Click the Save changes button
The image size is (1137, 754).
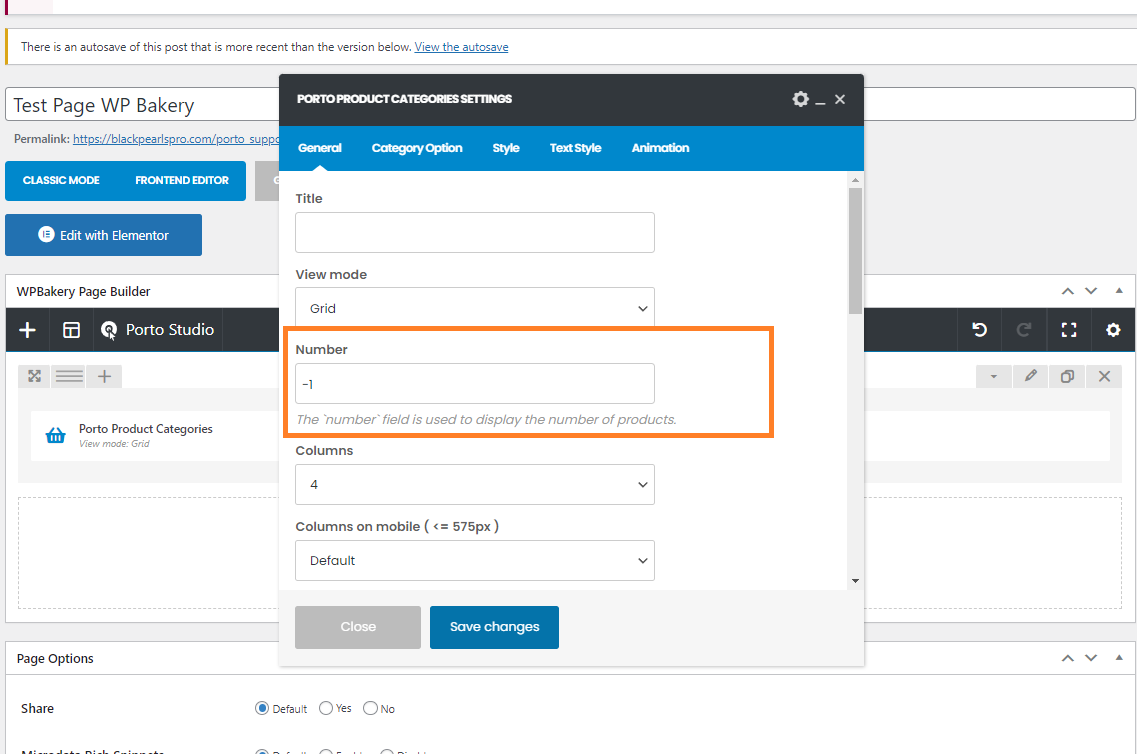(x=495, y=627)
